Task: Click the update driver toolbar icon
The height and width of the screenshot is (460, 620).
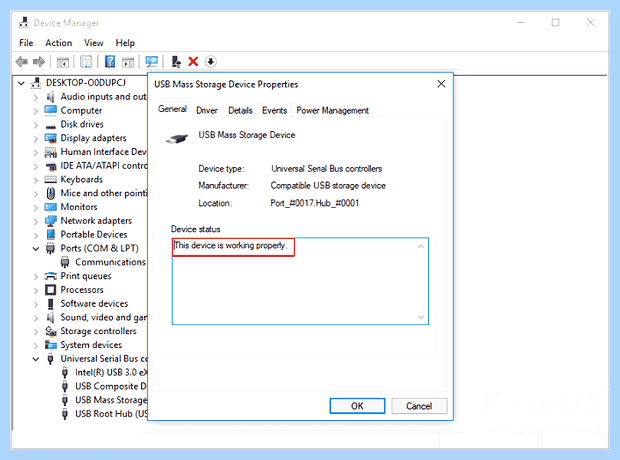Action: tap(176, 62)
